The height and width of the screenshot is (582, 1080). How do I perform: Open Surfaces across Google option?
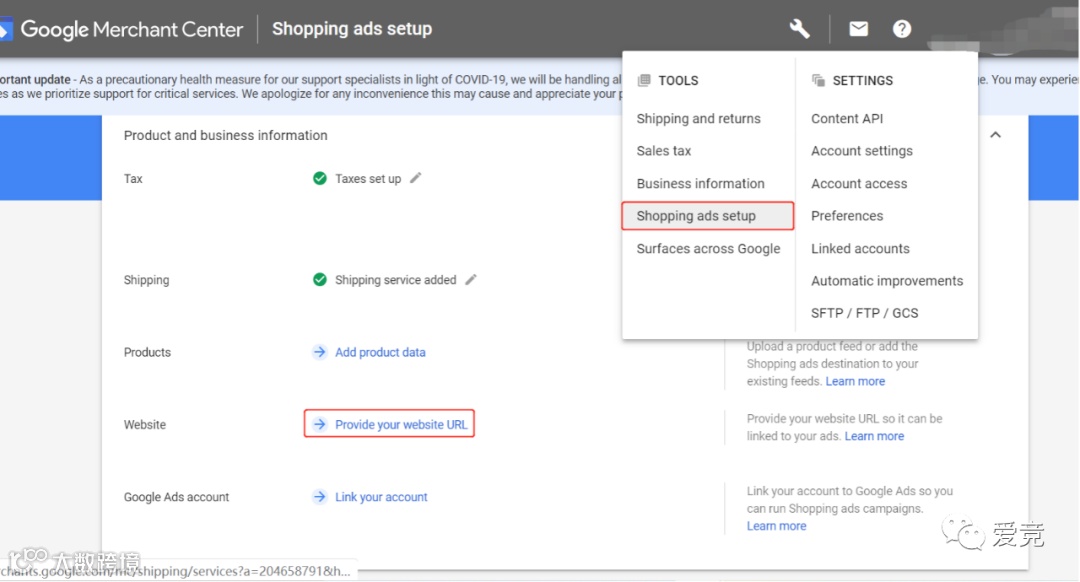708,248
